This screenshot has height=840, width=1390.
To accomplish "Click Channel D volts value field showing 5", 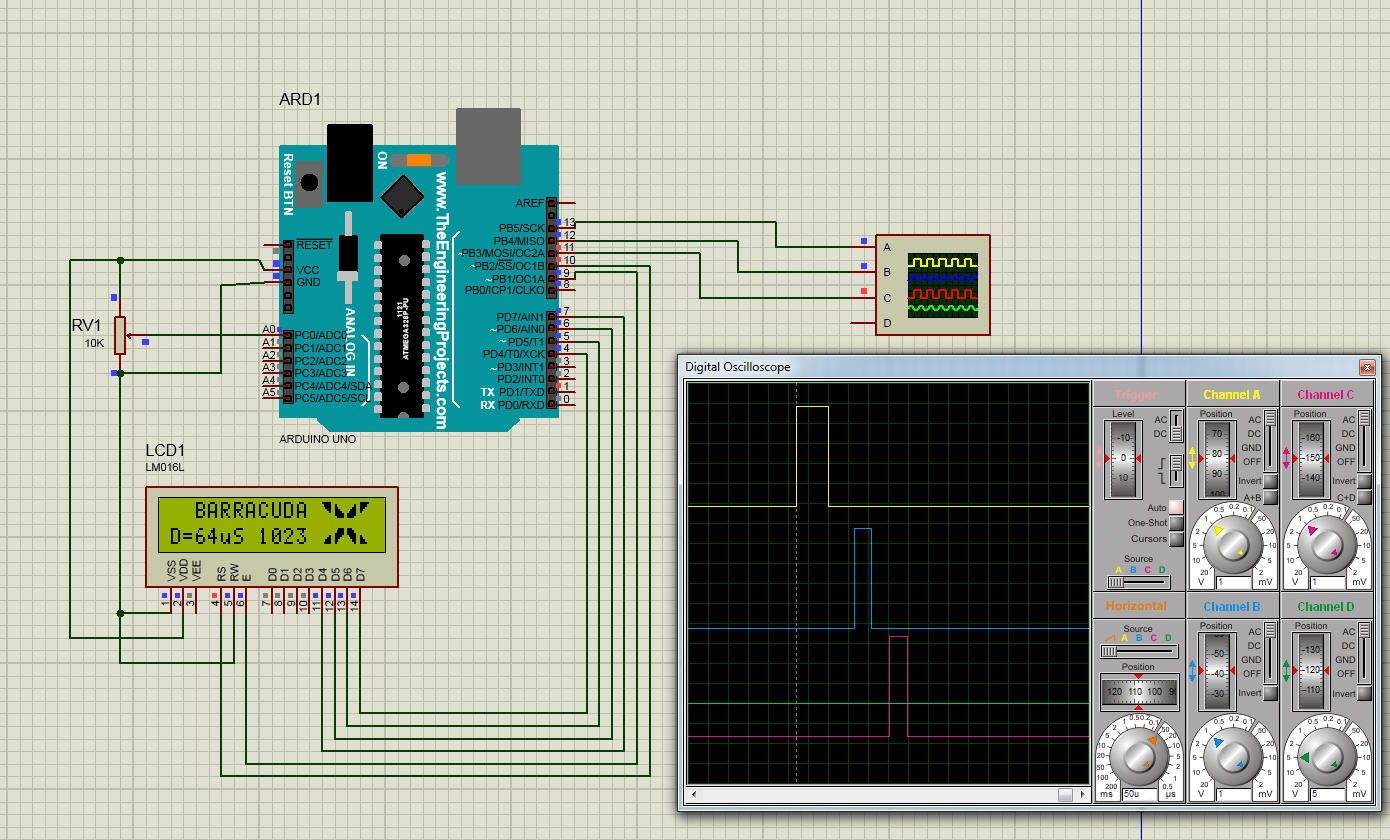I will tap(1326, 794).
